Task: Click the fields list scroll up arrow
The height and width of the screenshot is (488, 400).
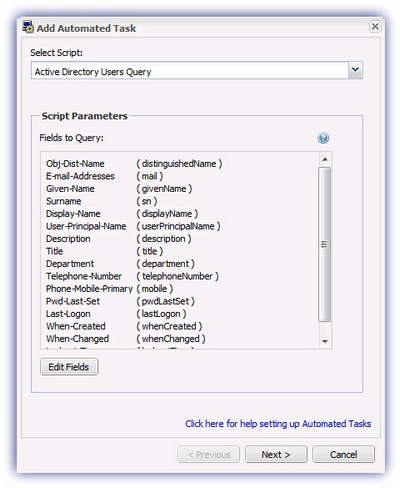Action: (325, 160)
